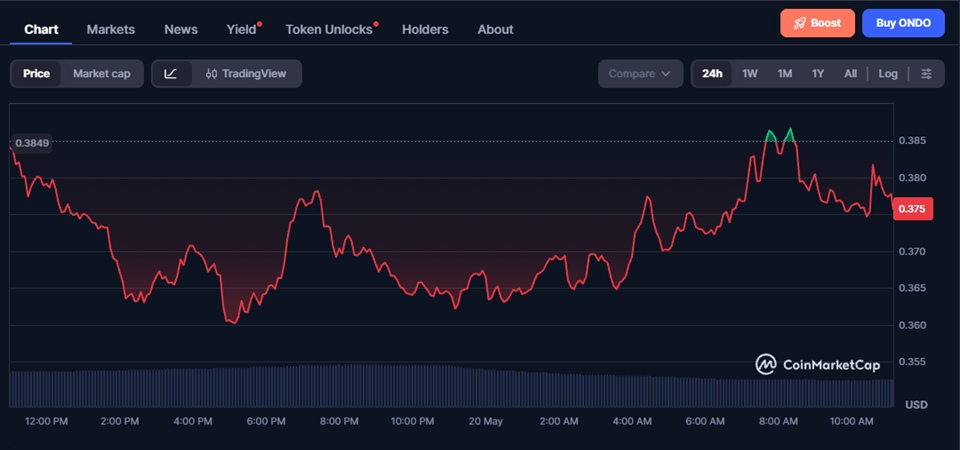Click the red 0.375 current price tag
960x450 pixels.
[x=913, y=209]
